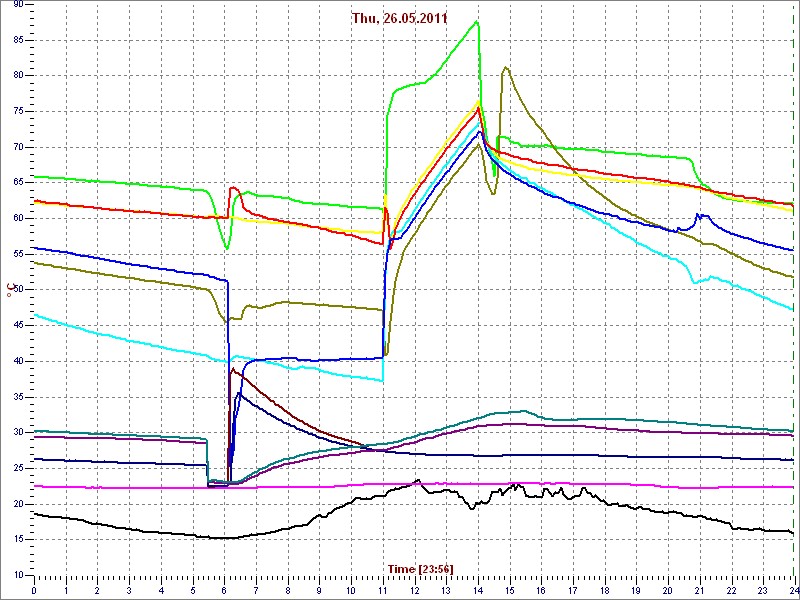800x600 pixels.
Task: Select the 90 tick label on temperature axis
Action: click(18, 5)
